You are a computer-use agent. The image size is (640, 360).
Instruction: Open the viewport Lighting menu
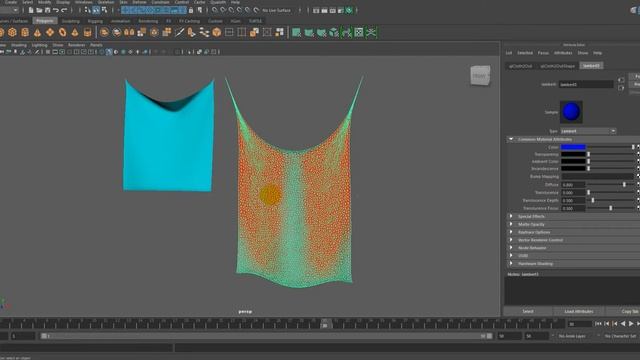(x=40, y=45)
